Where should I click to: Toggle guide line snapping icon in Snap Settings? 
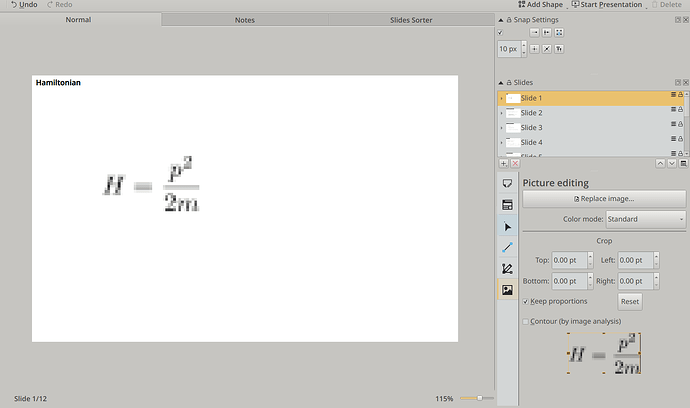[x=559, y=49]
